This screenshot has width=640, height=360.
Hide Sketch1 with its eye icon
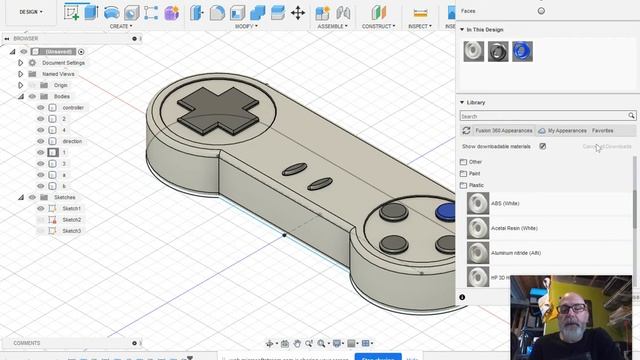pyautogui.click(x=40, y=209)
